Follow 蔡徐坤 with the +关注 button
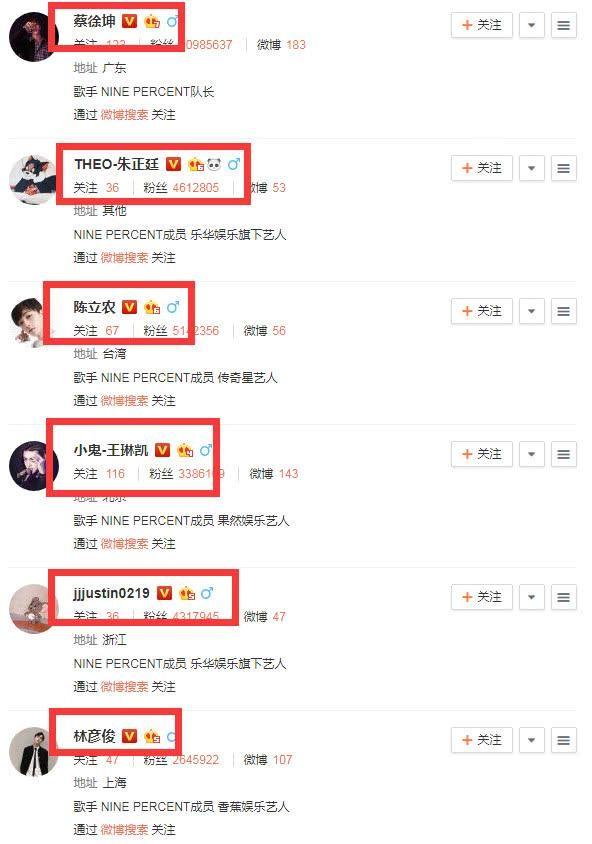592x844 pixels. (482, 25)
